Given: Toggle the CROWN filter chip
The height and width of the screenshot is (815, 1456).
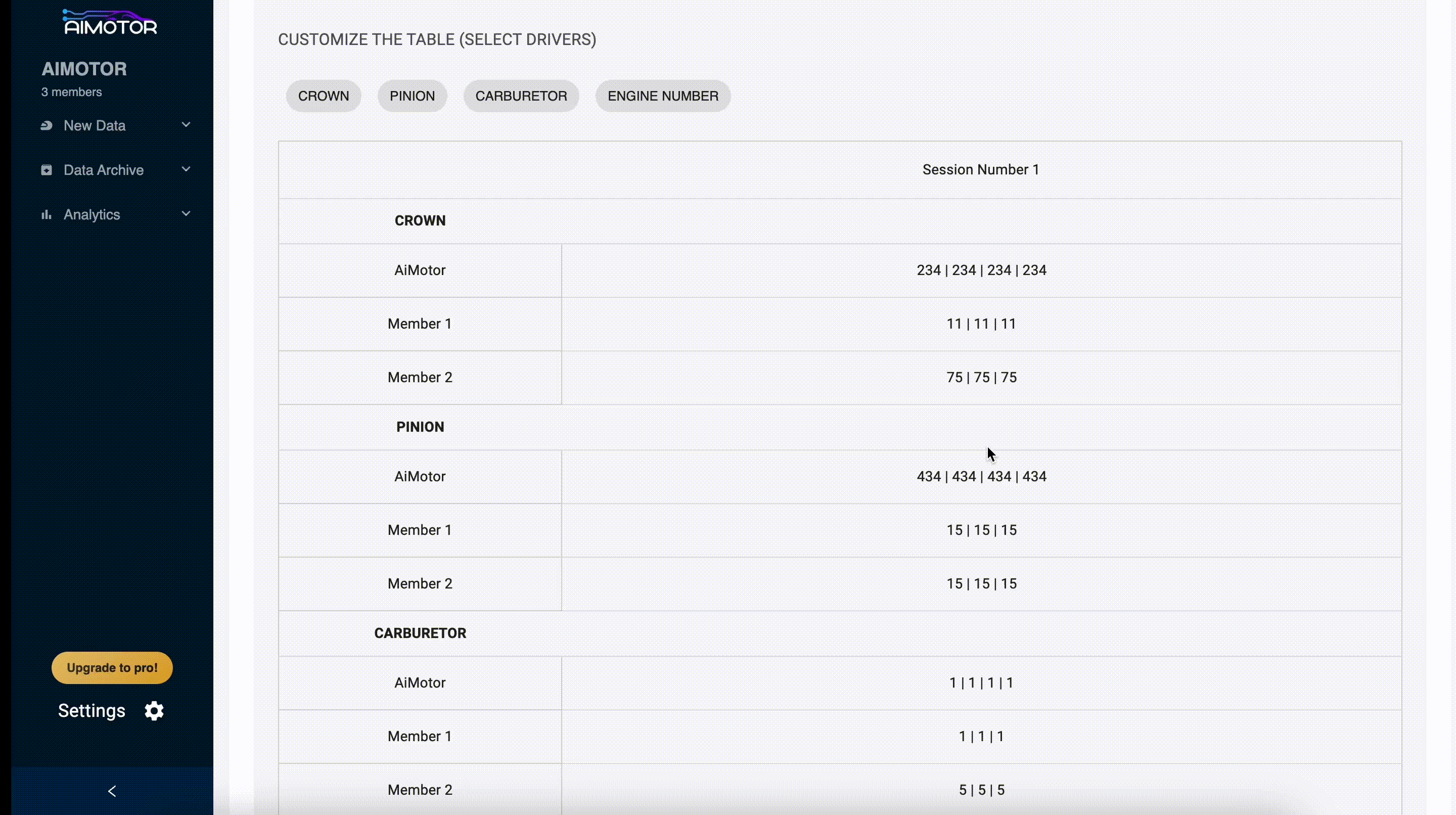Looking at the screenshot, I should coord(324,96).
